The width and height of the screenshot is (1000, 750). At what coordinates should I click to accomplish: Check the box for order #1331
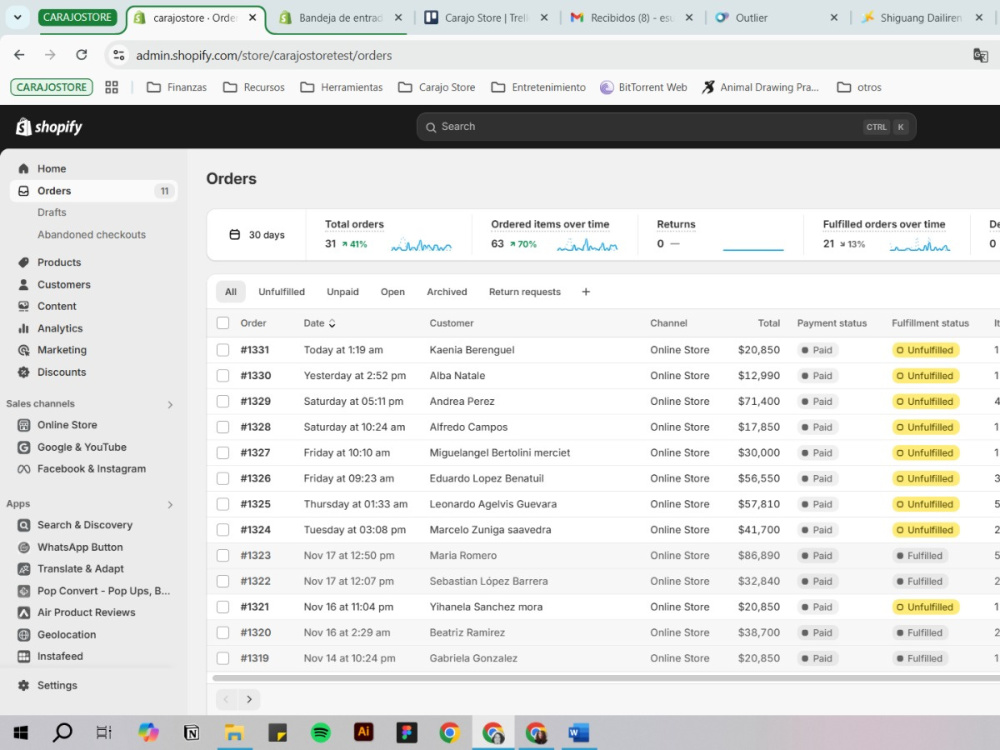click(x=223, y=349)
